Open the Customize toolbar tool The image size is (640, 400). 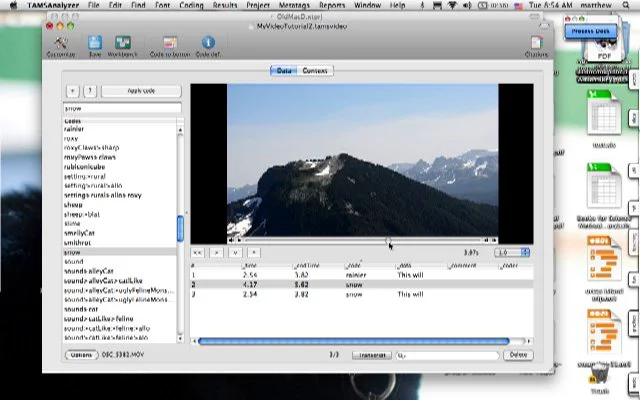60,47
